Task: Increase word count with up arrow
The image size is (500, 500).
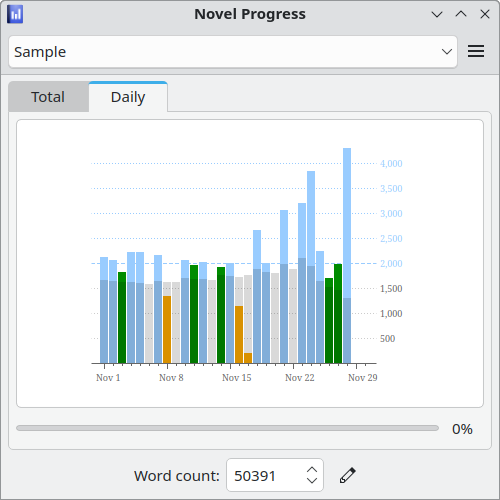Action: coord(312,469)
